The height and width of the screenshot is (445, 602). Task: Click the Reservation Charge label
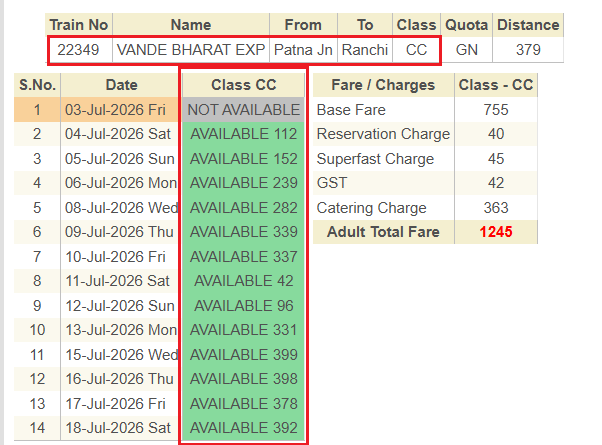(x=383, y=134)
